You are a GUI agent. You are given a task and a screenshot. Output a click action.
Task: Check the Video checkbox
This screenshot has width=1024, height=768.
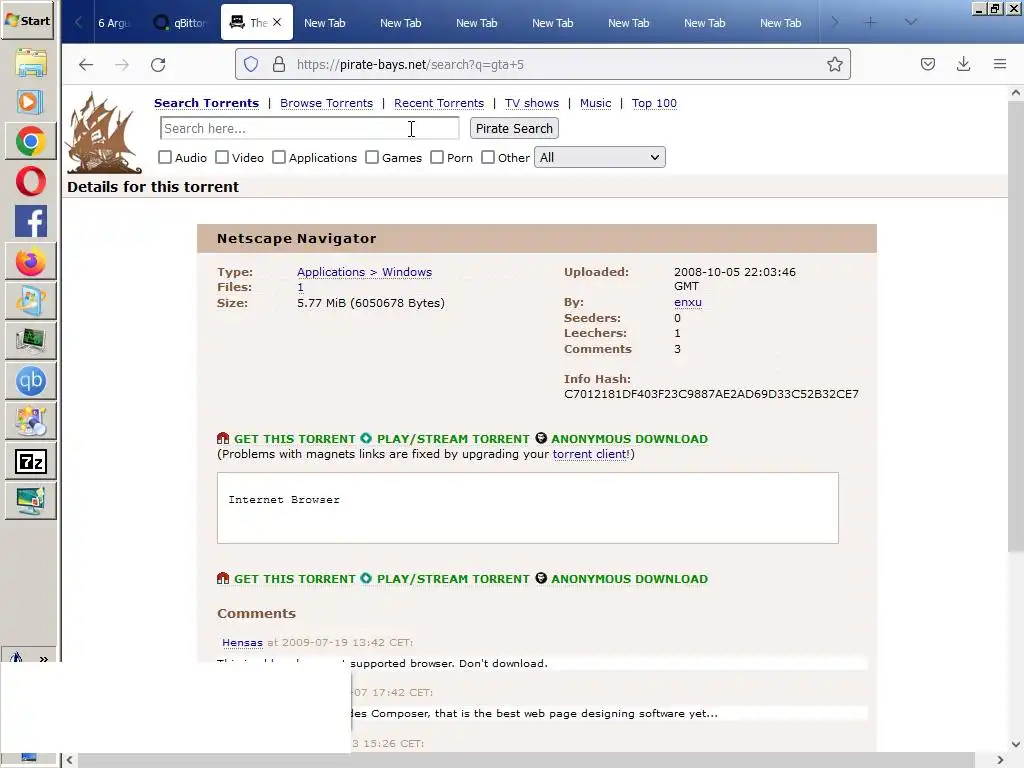click(222, 157)
